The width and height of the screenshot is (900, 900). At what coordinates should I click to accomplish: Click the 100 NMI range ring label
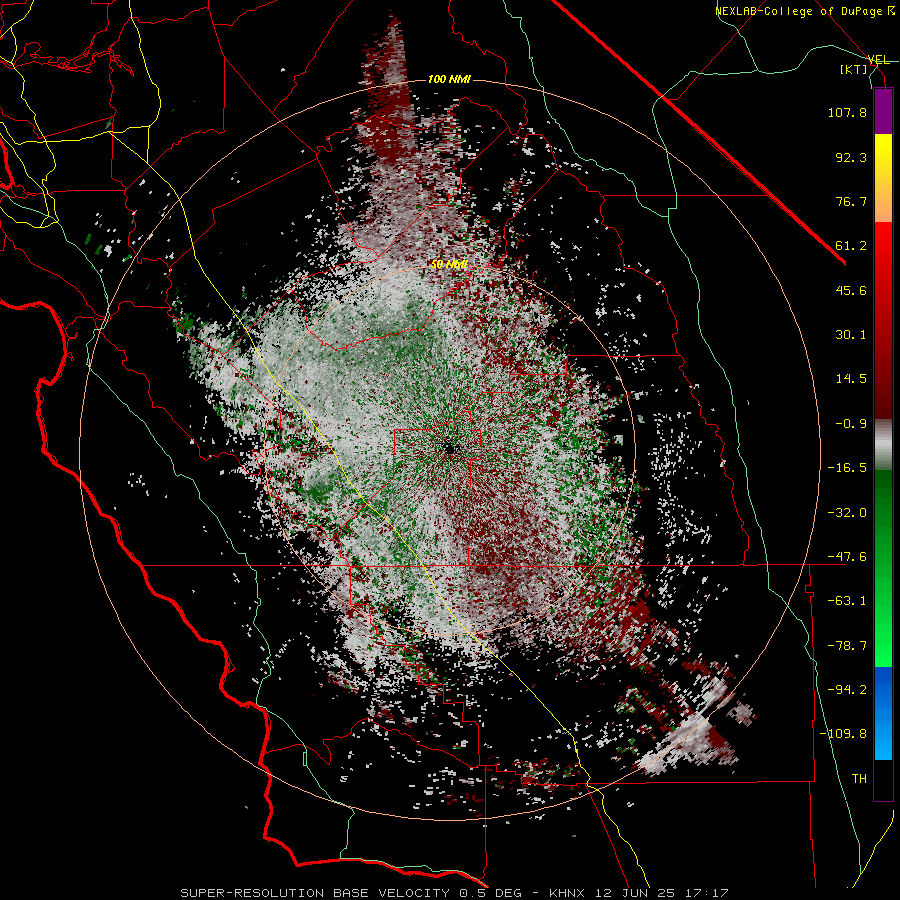[x=449, y=79]
